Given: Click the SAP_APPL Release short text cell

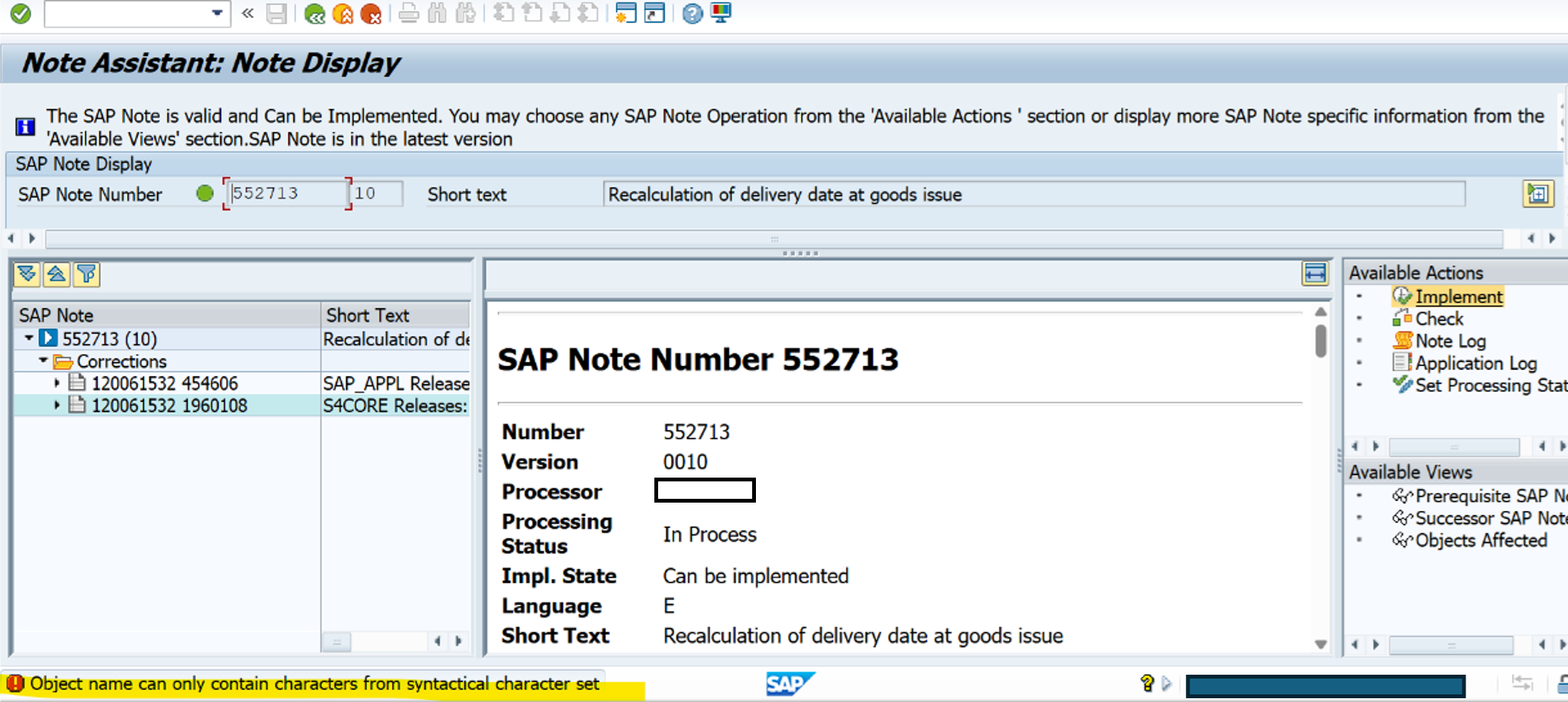Looking at the screenshot, I should pos(396,384).
